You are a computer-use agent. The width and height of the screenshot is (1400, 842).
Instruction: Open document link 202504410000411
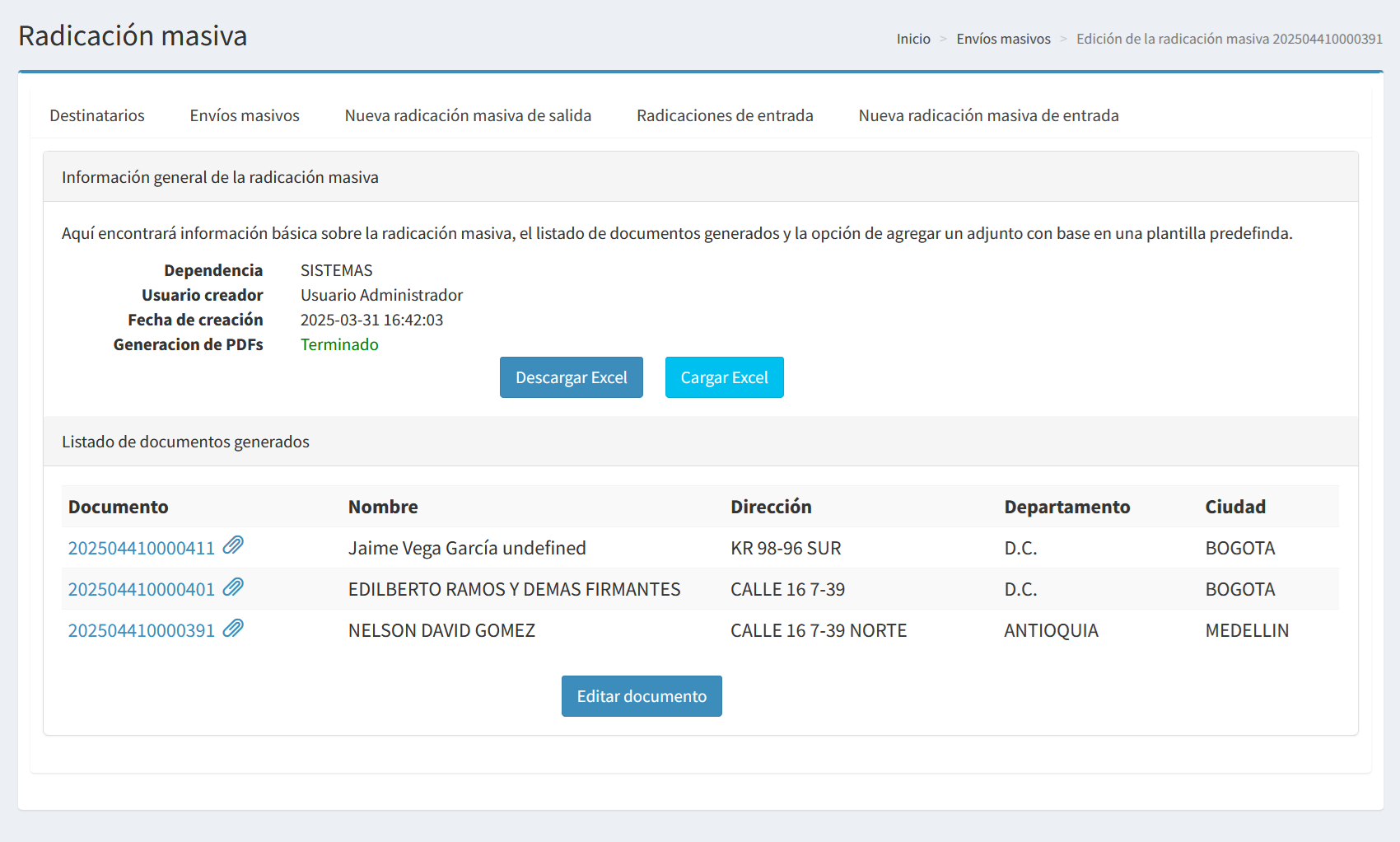(x=142, y=549)
